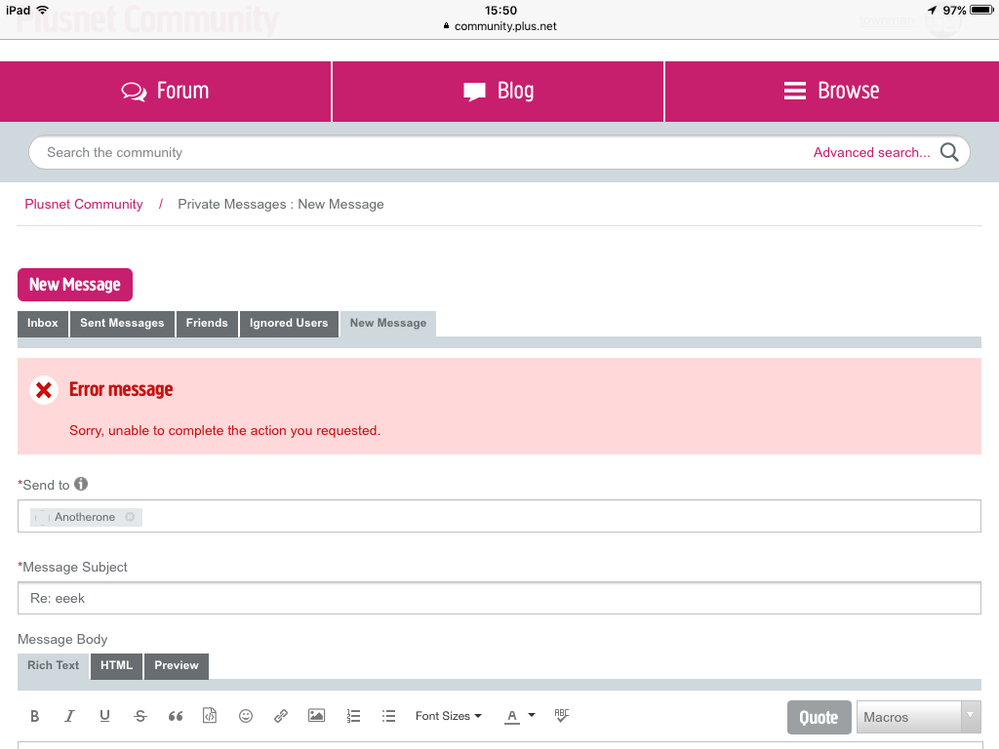Open the Macros dropdown
The width and height of the screenshot is (999, 749).
[x=918, y=717]
